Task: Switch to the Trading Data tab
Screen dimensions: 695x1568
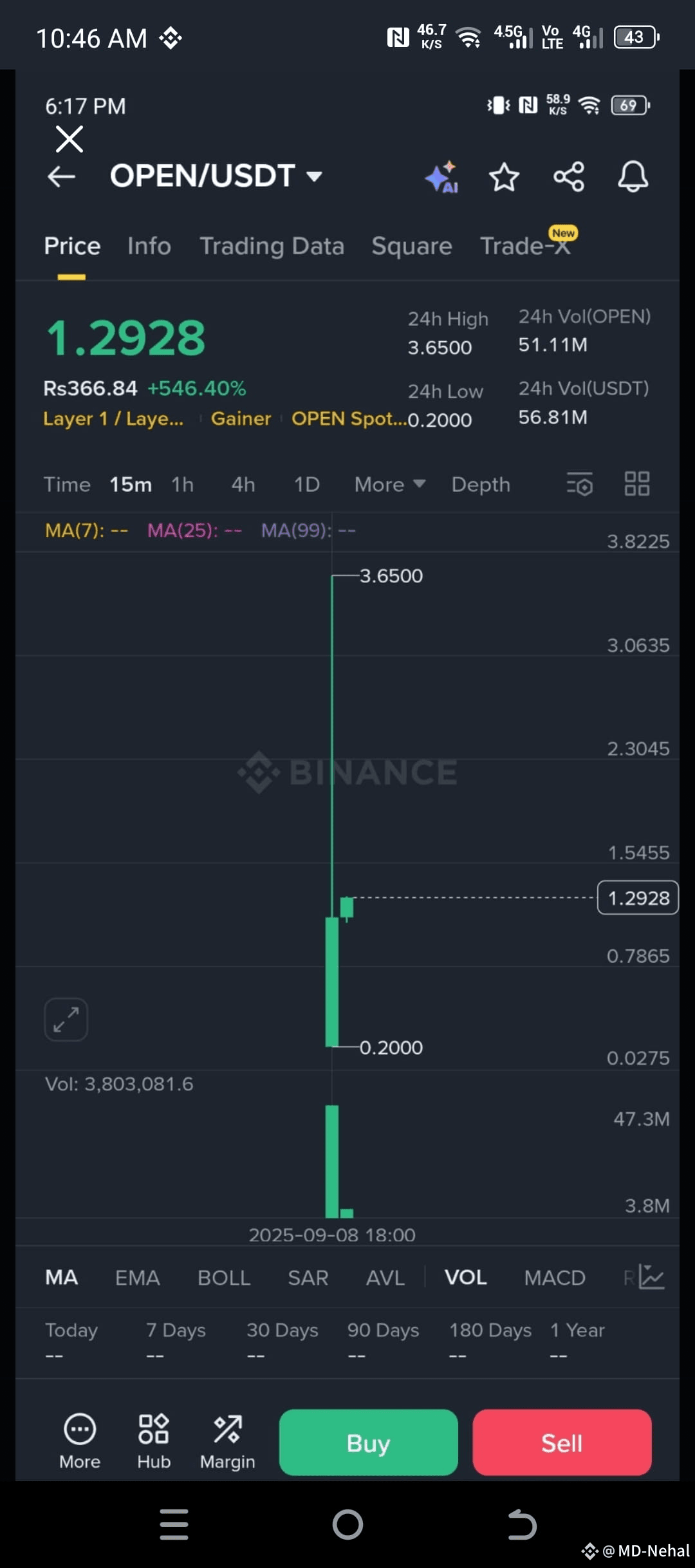Action: tap(272, 246)
